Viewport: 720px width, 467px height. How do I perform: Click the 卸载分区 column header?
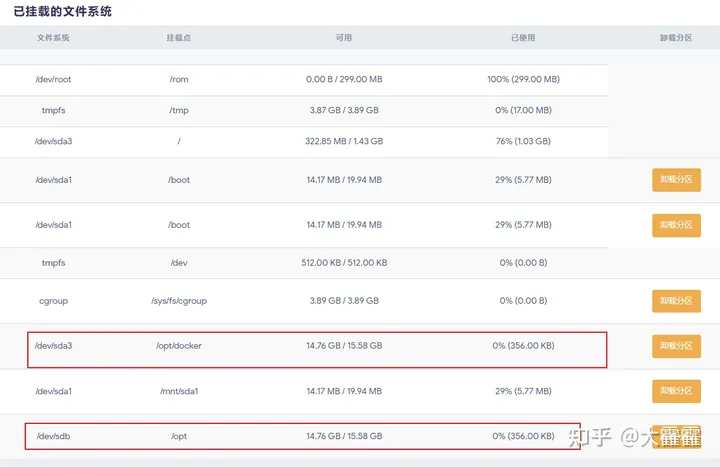(x=676, y=38)
